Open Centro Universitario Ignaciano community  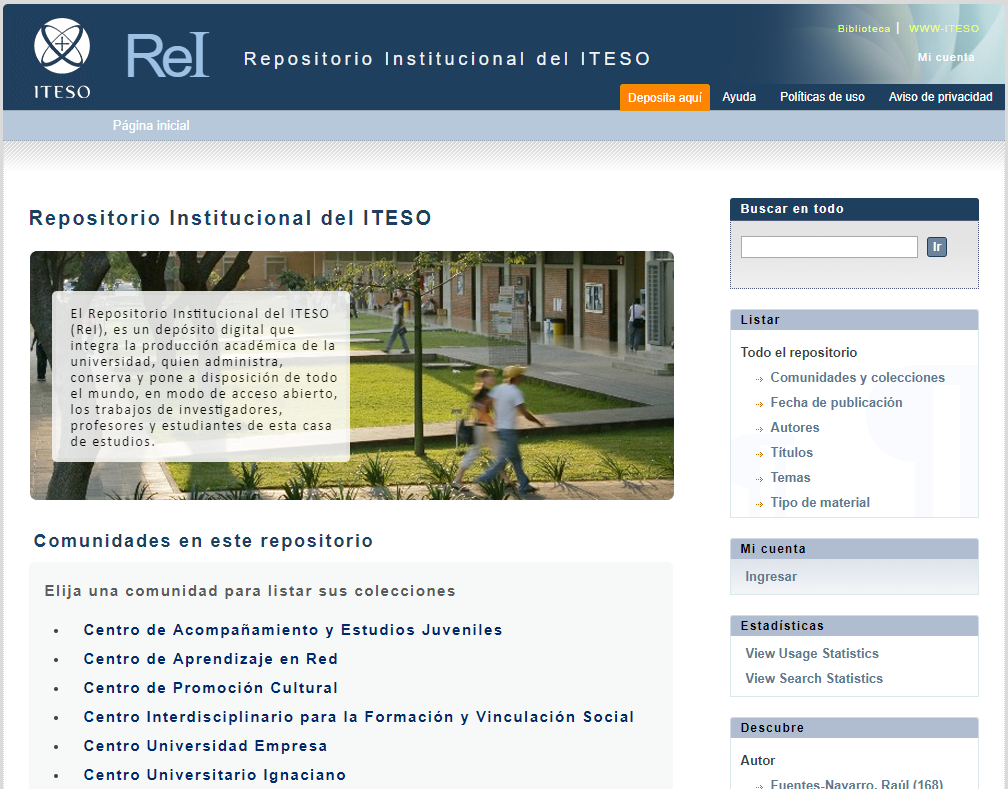tap(215, 775)
